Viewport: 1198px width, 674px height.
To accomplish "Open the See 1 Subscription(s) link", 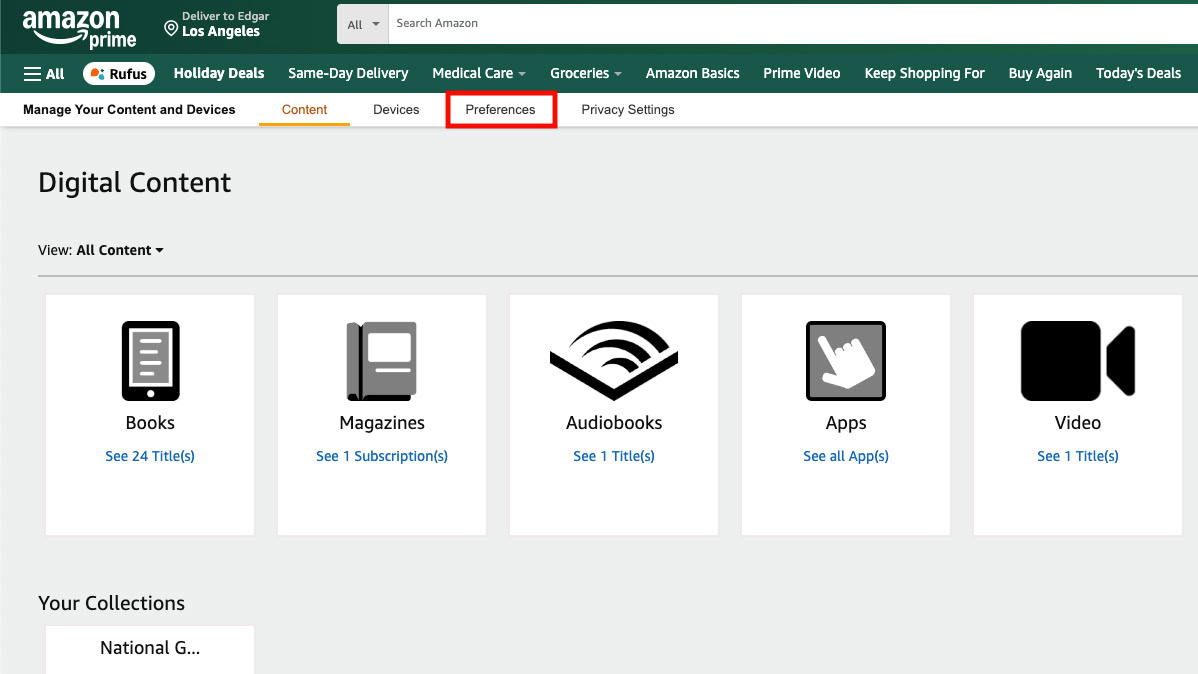I will [381, 456].
